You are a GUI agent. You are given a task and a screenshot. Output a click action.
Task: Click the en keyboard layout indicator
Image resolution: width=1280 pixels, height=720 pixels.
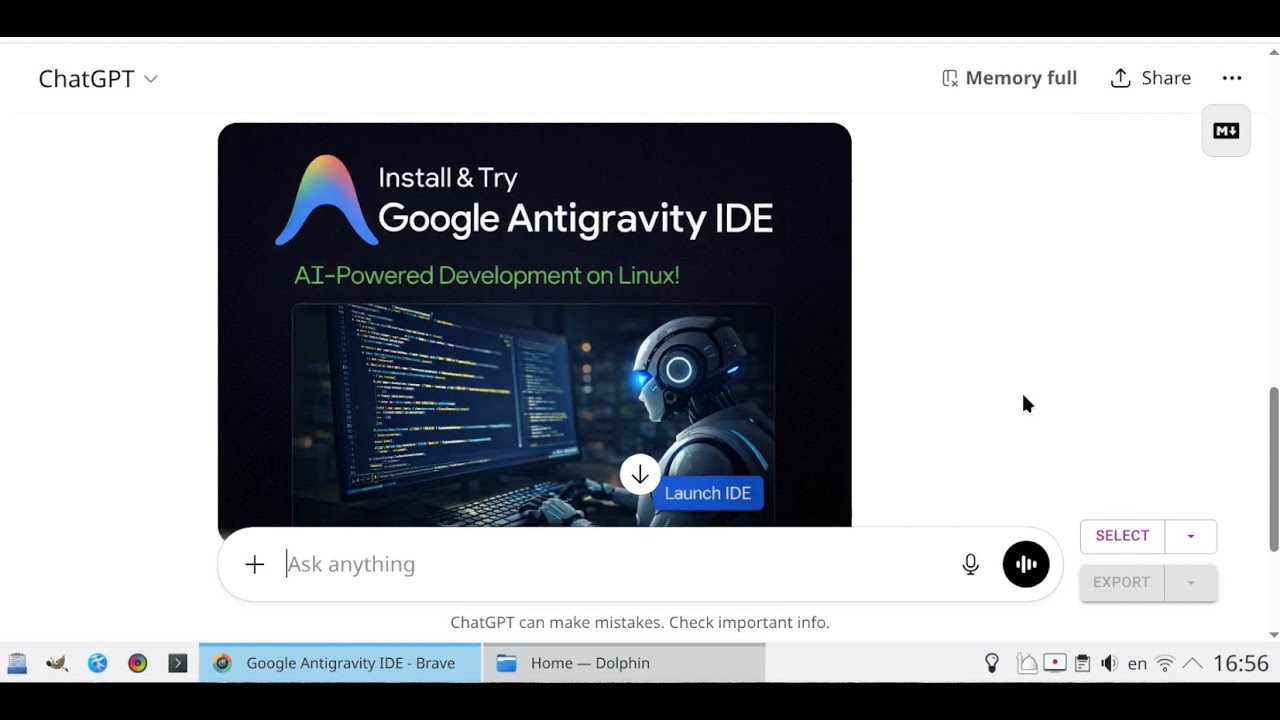point(1137,663)
